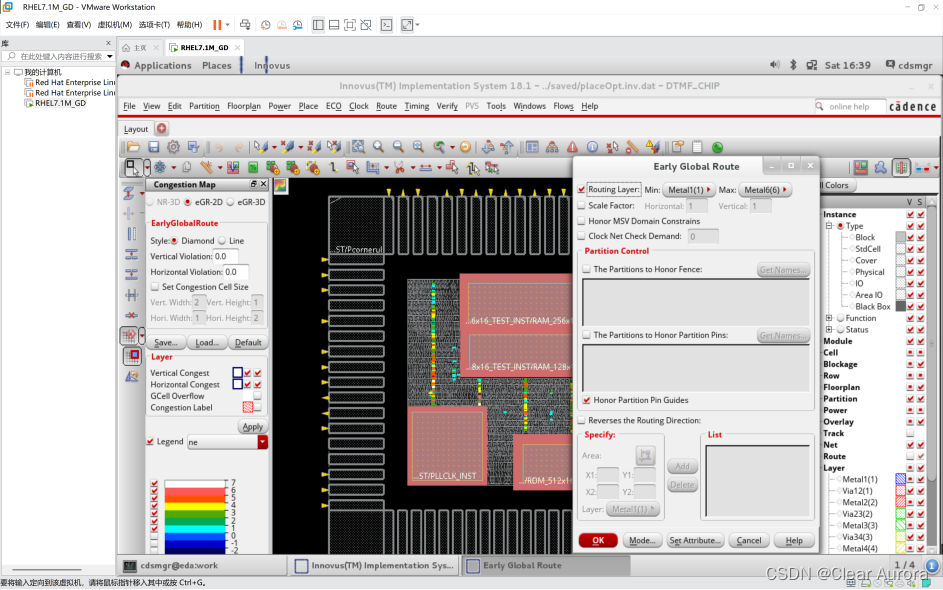Click the red add layout tab icon
Screen dimensions: 943x590
point(162,128)
